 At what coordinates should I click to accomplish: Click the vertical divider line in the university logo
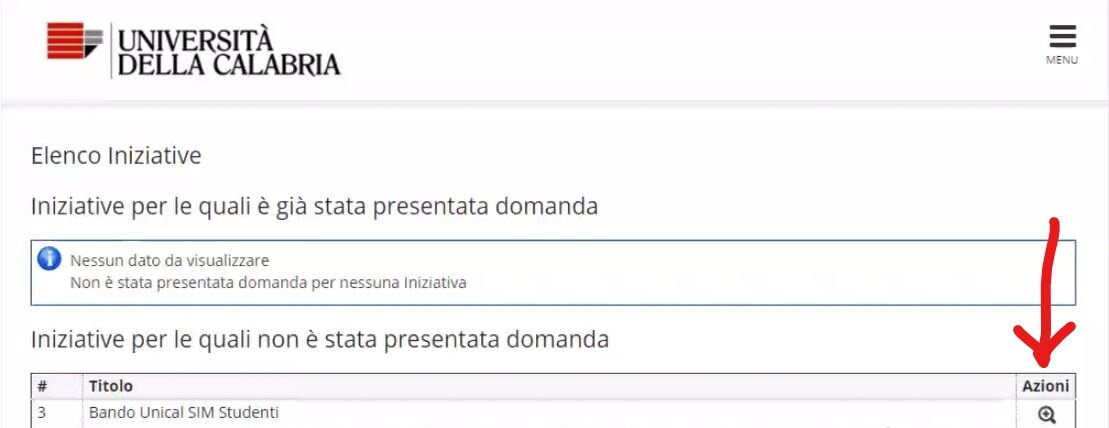(110, 50)
